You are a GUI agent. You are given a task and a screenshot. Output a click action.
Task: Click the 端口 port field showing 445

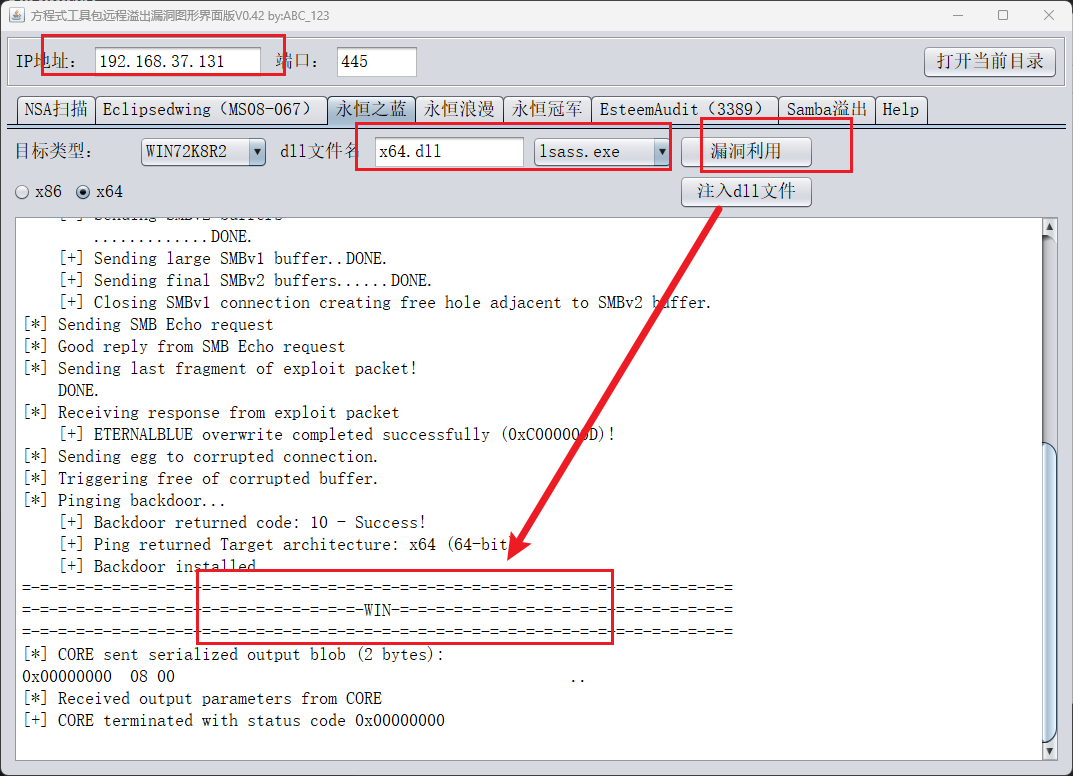click(376, 61)
